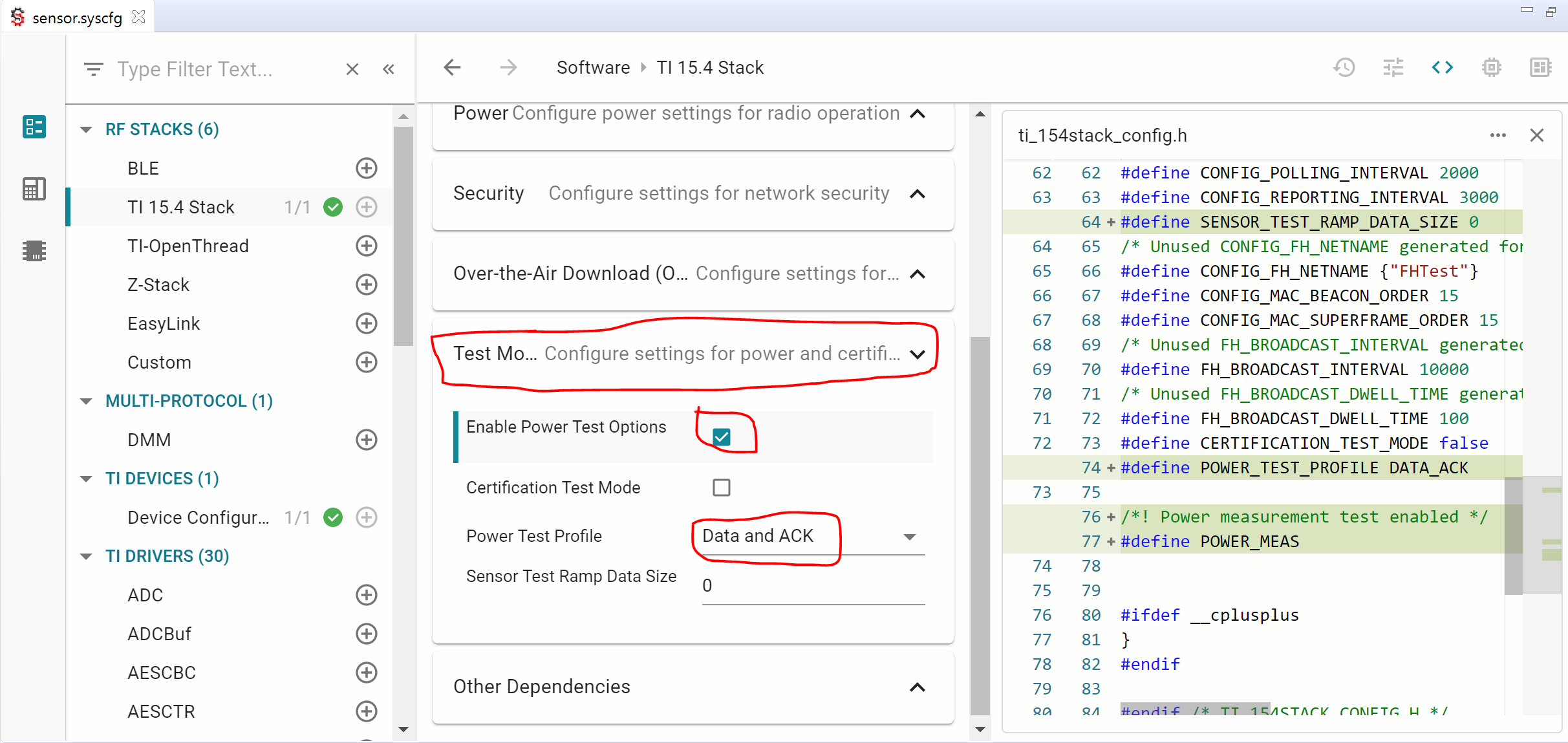Collapse the left sidebar with double chevron
1568x743 pixels.
pos(389,69)
